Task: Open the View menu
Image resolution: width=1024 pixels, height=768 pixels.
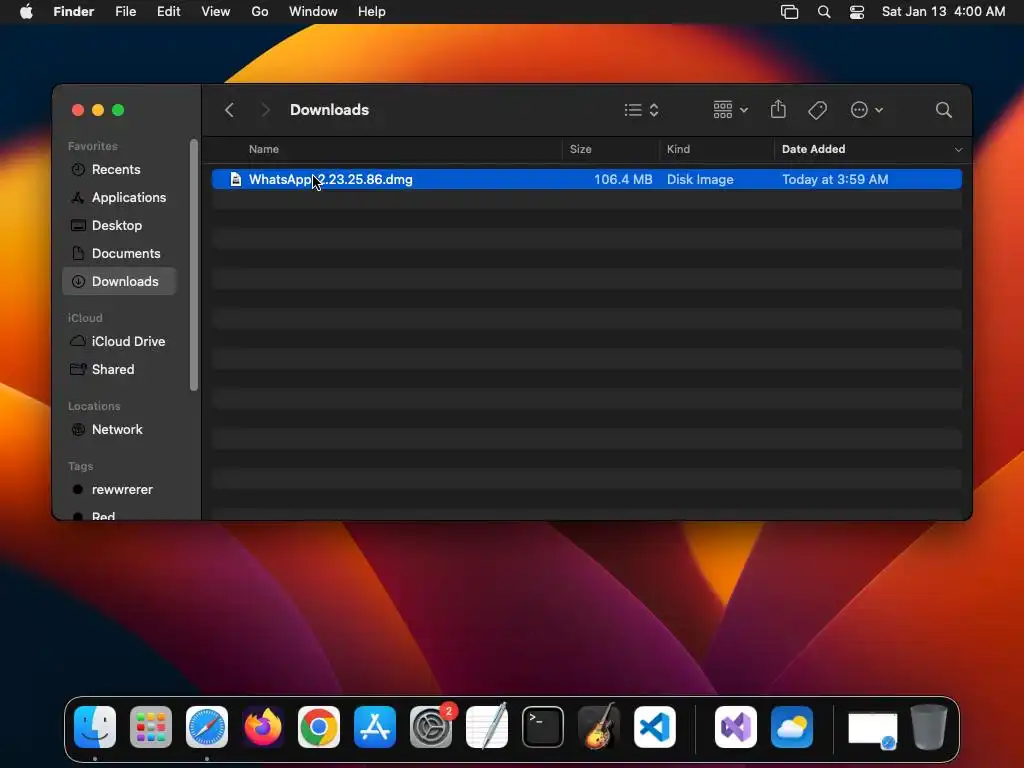Action: point(216,12)
